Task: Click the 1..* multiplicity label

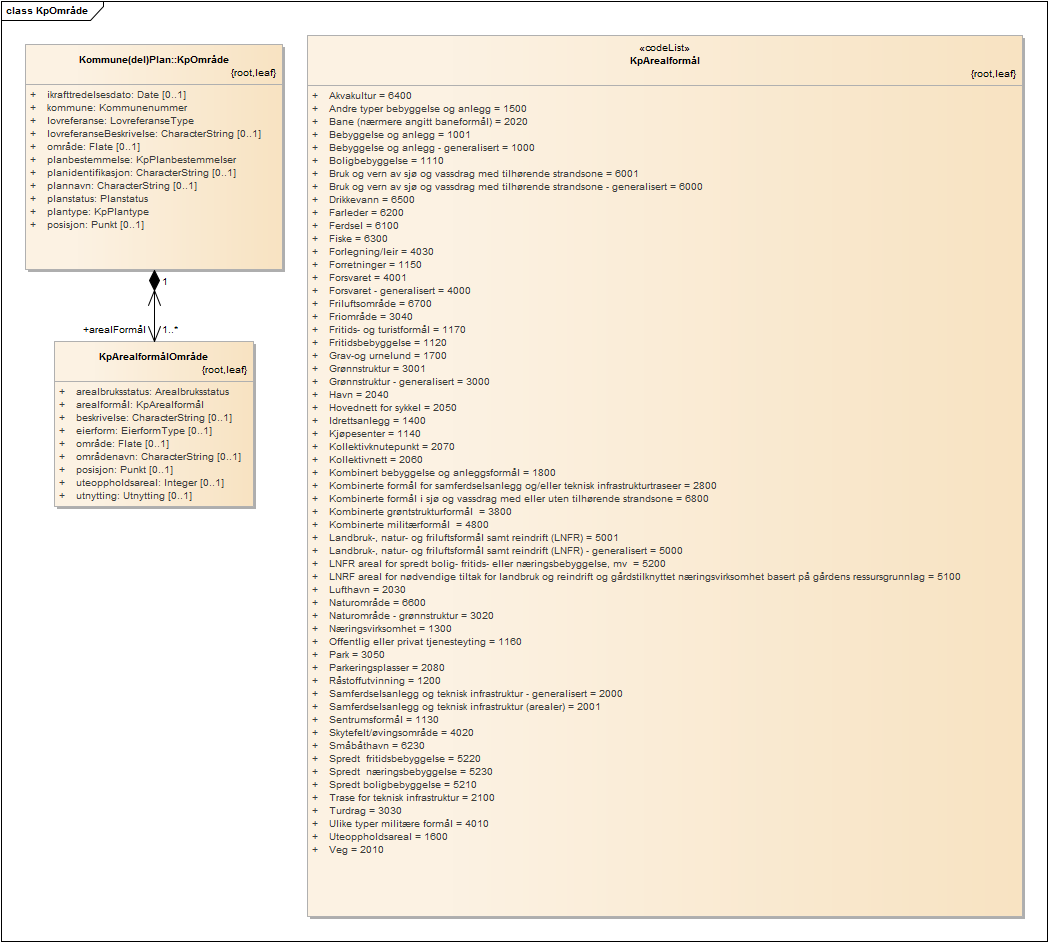Action: 171,329
